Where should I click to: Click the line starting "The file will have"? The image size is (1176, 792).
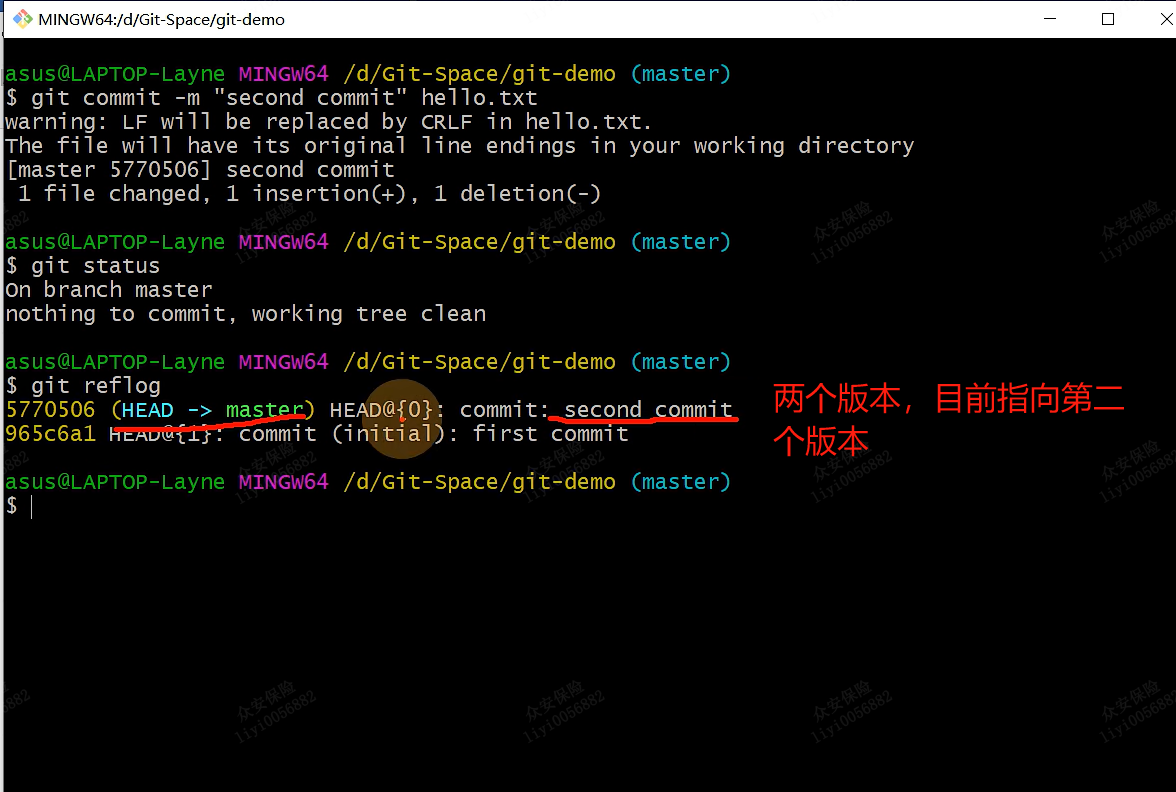point(460,146)
